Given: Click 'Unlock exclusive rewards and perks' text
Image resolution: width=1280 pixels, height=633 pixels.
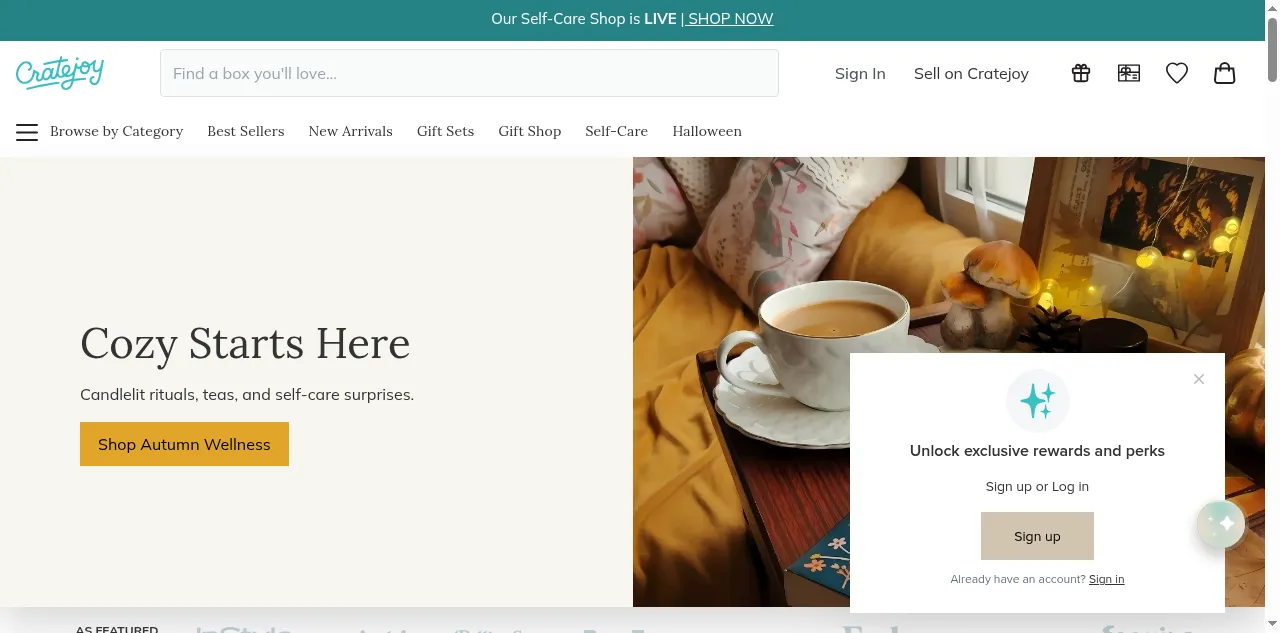Looking at the screenshot, I should [1037, 451].
